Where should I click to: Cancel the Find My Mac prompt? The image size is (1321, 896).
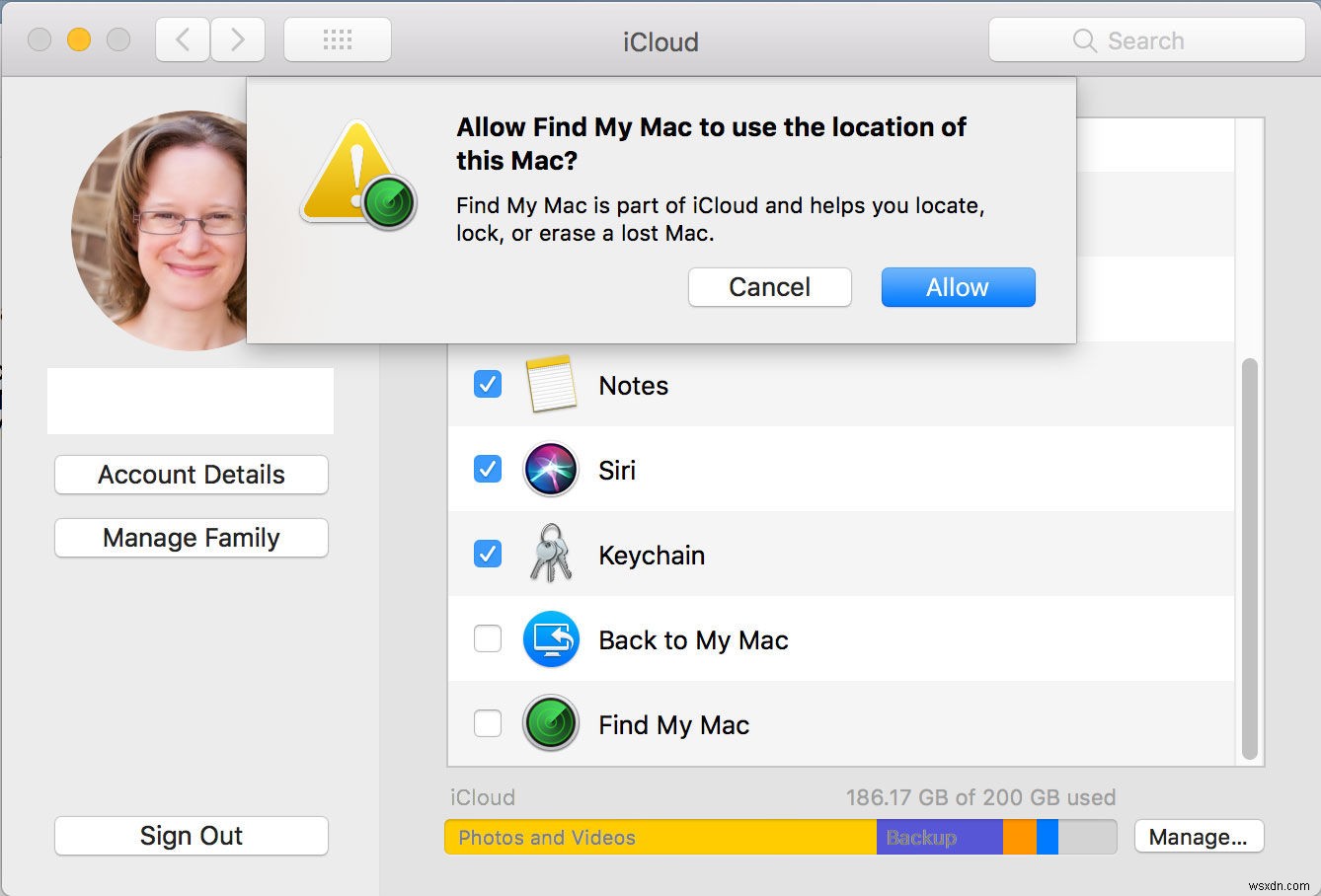coord(769,287)
